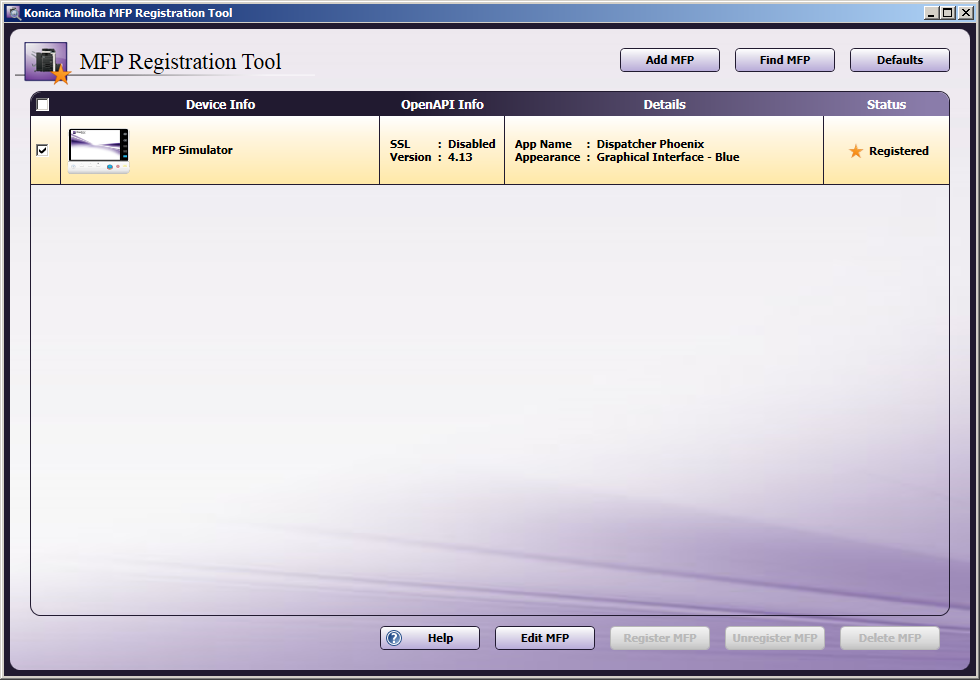Click the title bar application icon
The width and height of the screenshot is (980, 680).
[x=13, y=12]
